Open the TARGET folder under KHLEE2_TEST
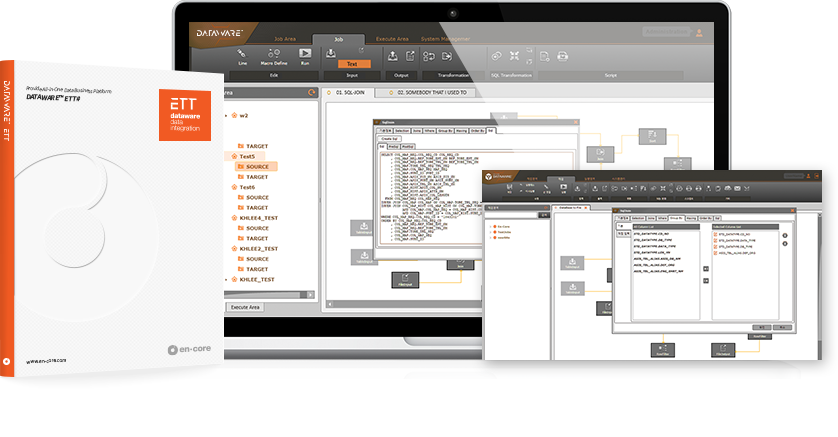The width and height of the screenshot is (838, 437). pos(253,269)
